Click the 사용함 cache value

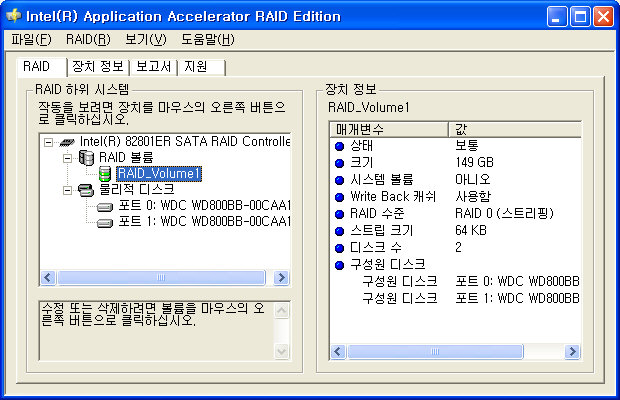(473, 196)
